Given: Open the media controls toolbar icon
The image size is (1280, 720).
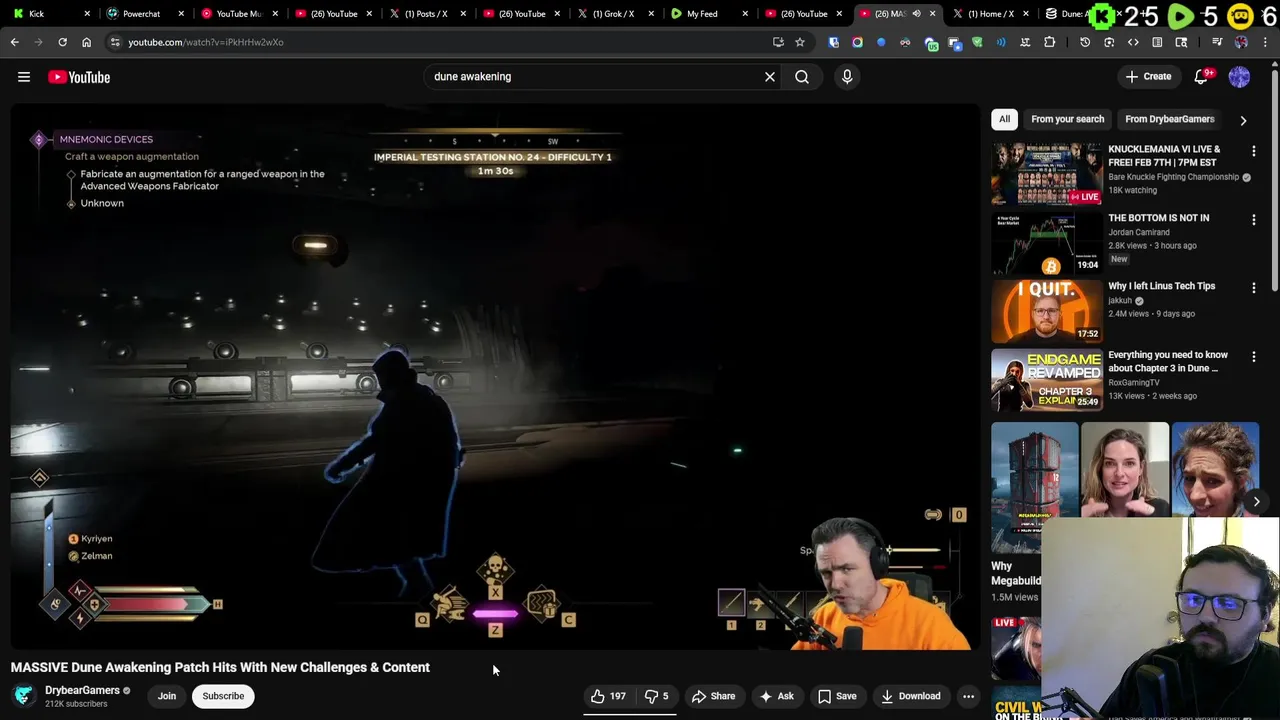Looking at the screenshot, I should tap(1217, 42).
